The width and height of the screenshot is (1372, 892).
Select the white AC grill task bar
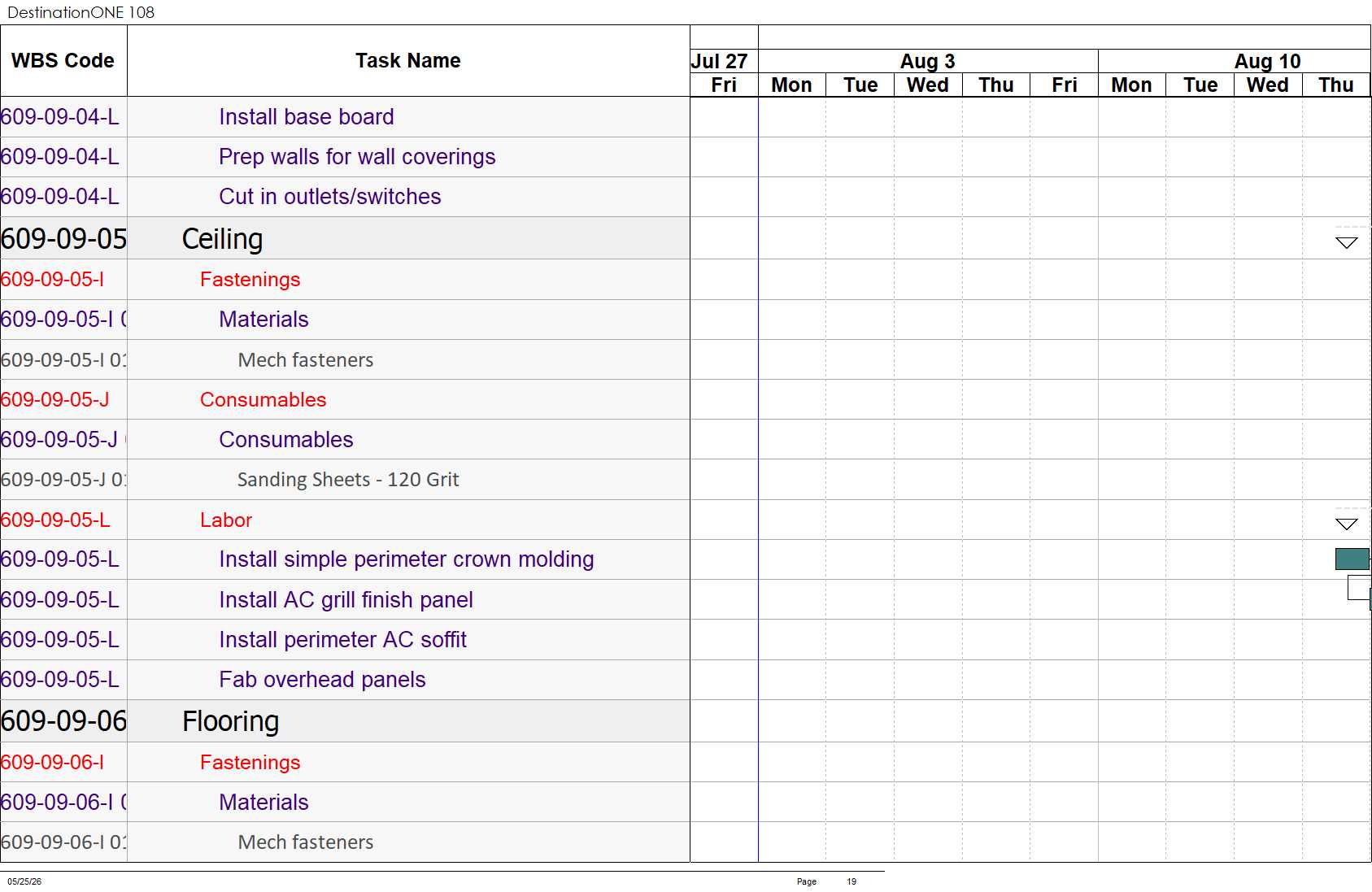[x=1359, y=587]
